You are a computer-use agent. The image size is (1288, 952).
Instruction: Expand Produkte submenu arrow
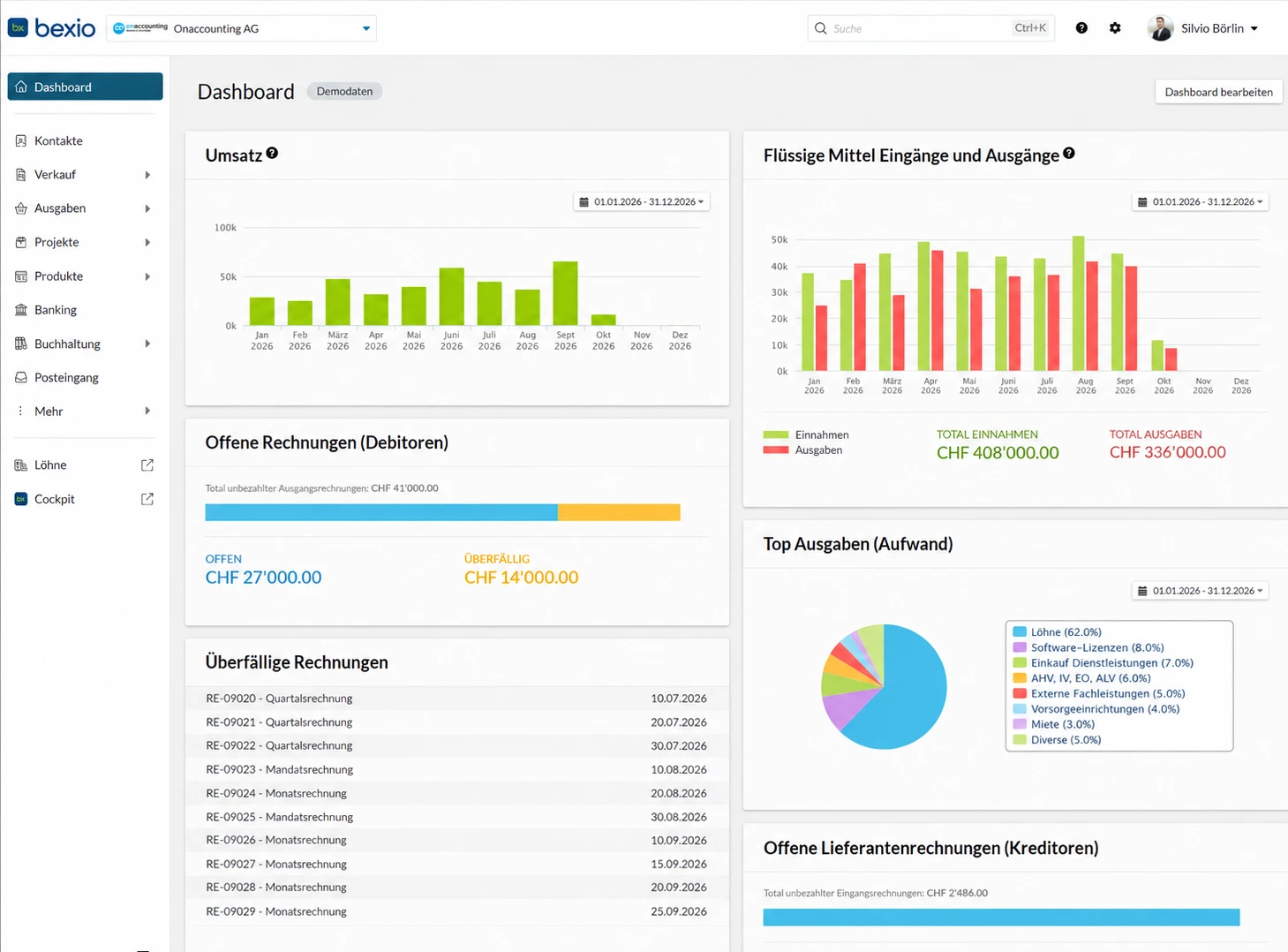(147, 276)
